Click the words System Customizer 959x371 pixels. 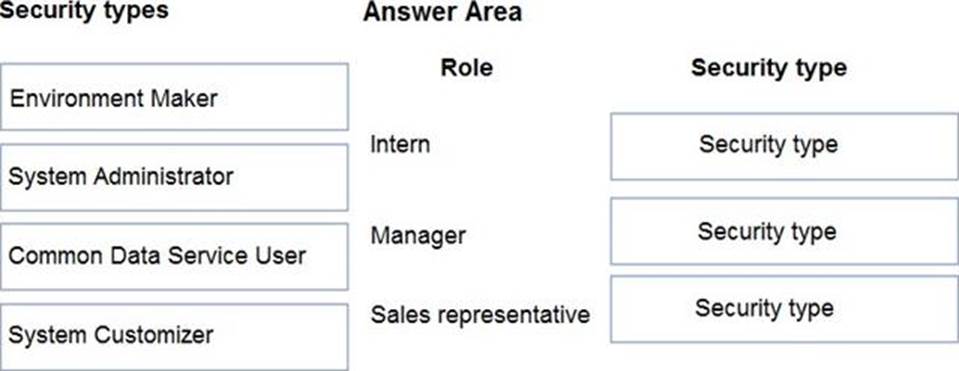[x=111, y=335]
